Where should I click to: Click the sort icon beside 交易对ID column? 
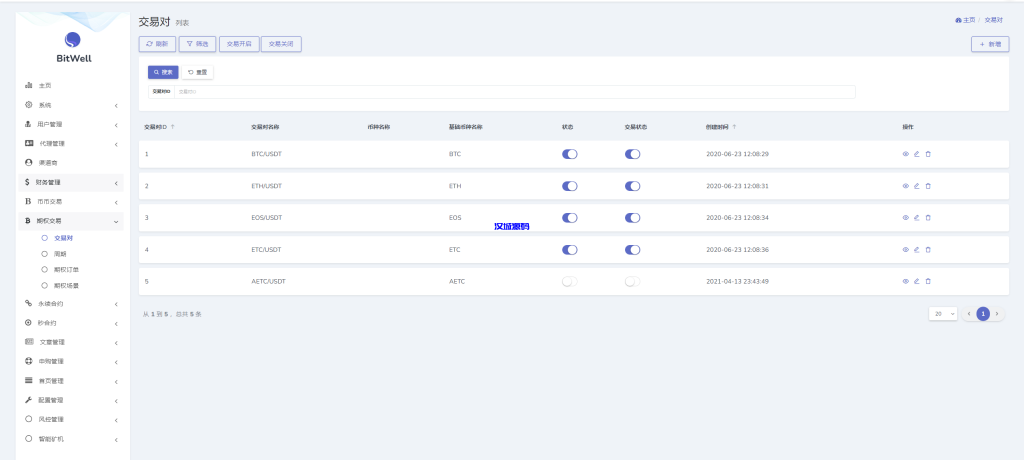pos(173,127)
